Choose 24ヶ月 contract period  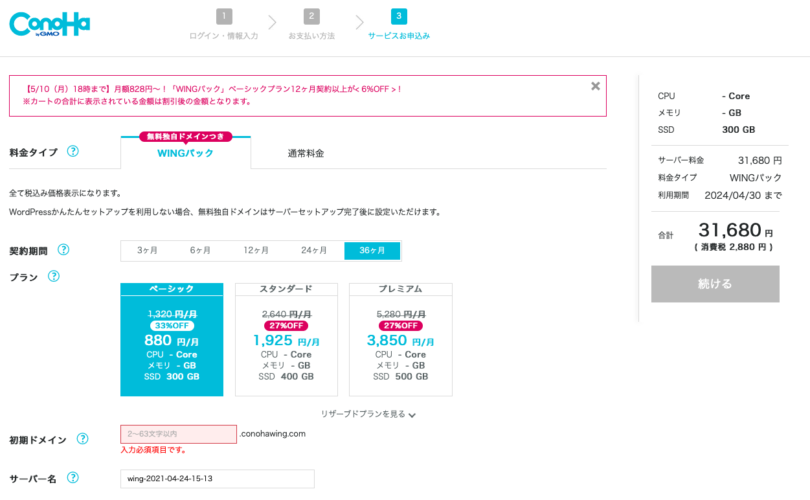314,251
